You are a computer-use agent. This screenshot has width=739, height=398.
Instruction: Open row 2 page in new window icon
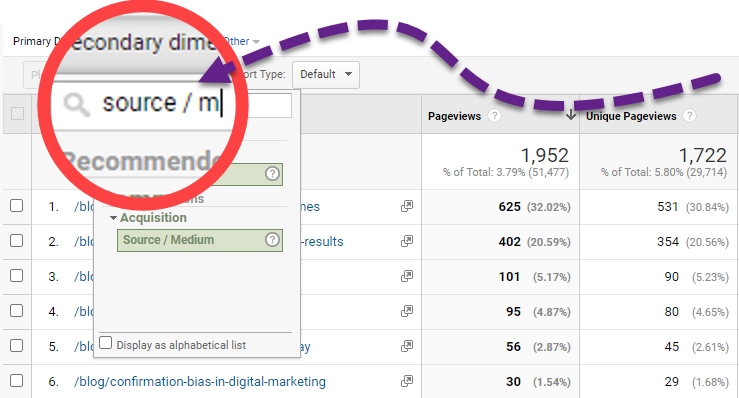point(407,241)
